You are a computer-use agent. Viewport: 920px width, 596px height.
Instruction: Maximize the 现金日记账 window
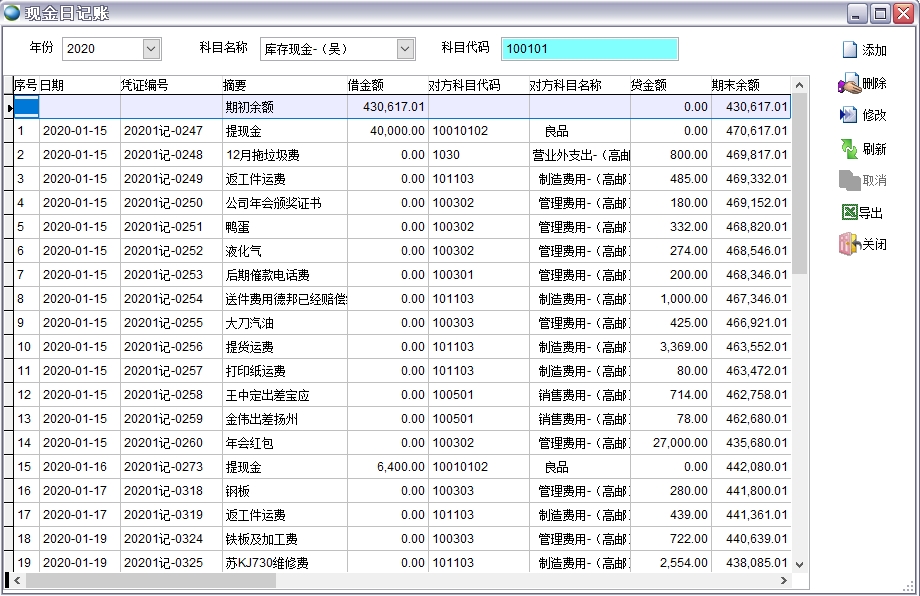[880, 13]
